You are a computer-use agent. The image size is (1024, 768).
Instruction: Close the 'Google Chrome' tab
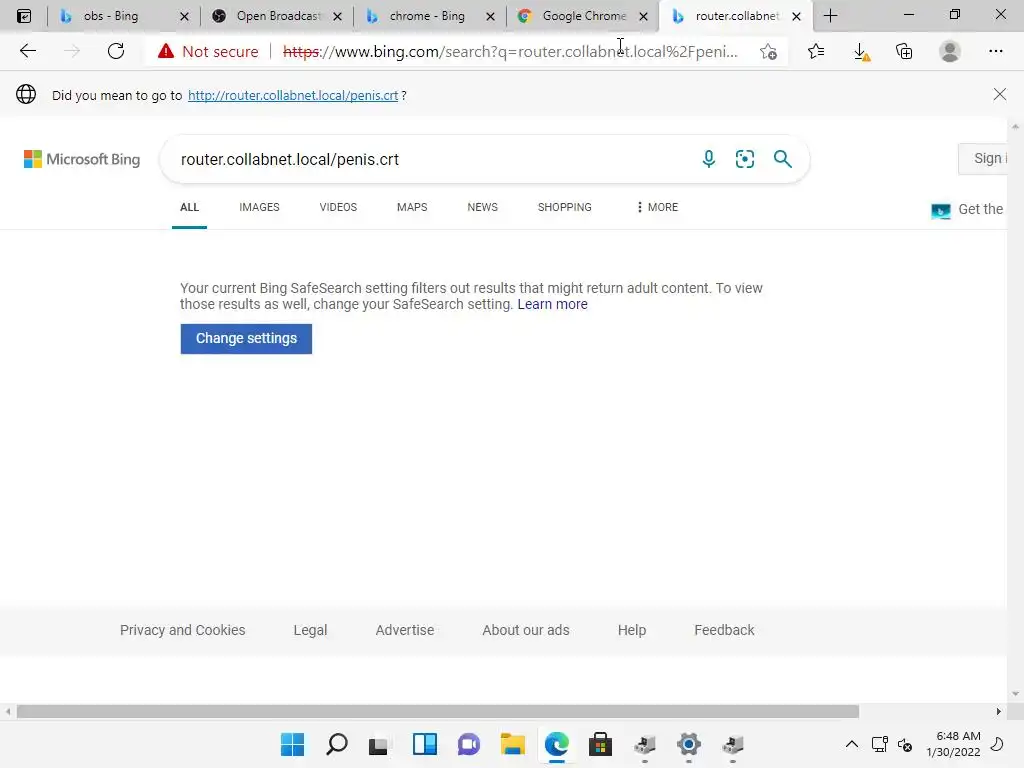[x=643, y=16]
